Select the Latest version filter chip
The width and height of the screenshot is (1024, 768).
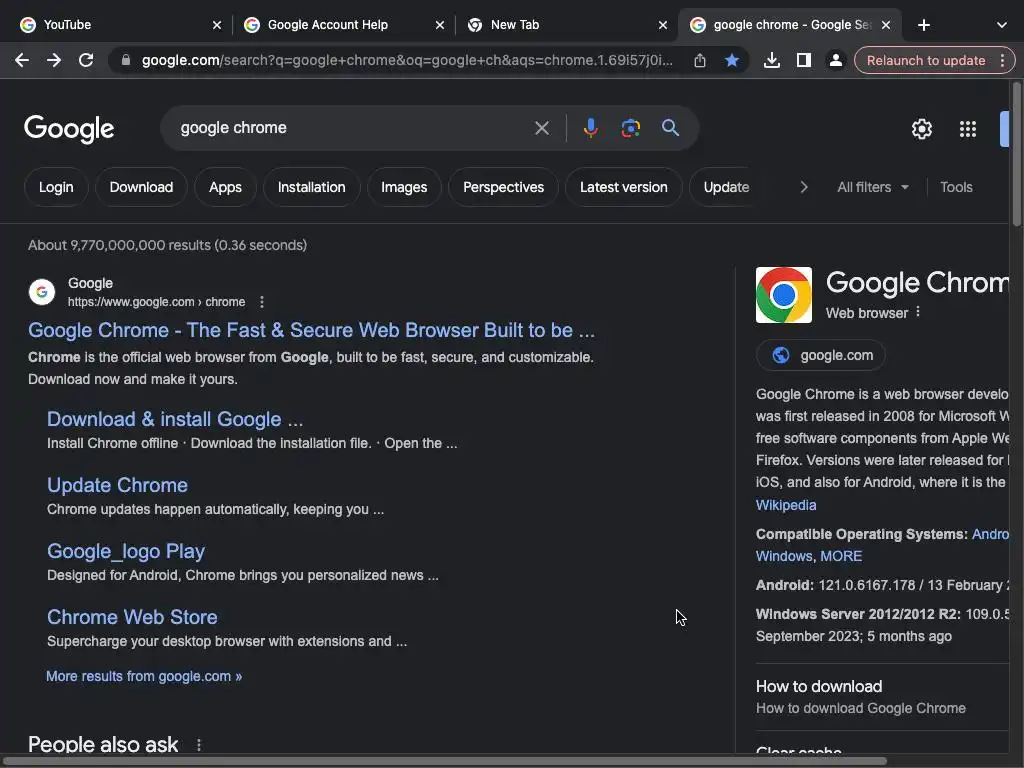coord(624,187)
